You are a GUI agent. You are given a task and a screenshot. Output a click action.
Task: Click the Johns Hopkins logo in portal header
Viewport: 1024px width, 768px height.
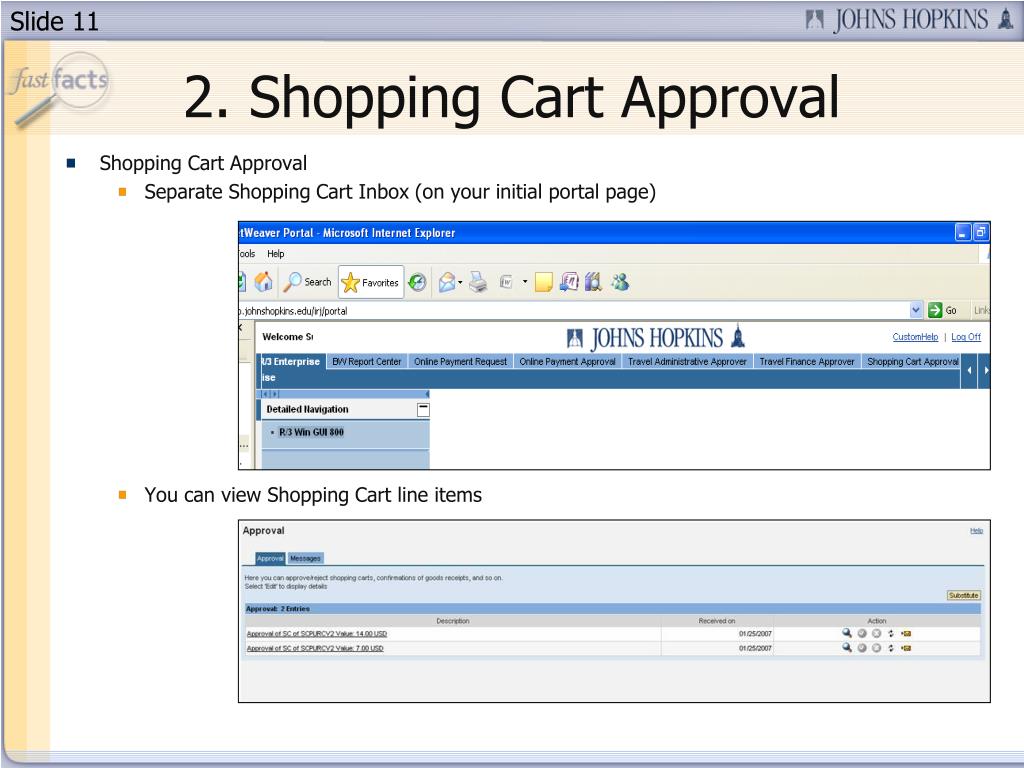[656, 338]
